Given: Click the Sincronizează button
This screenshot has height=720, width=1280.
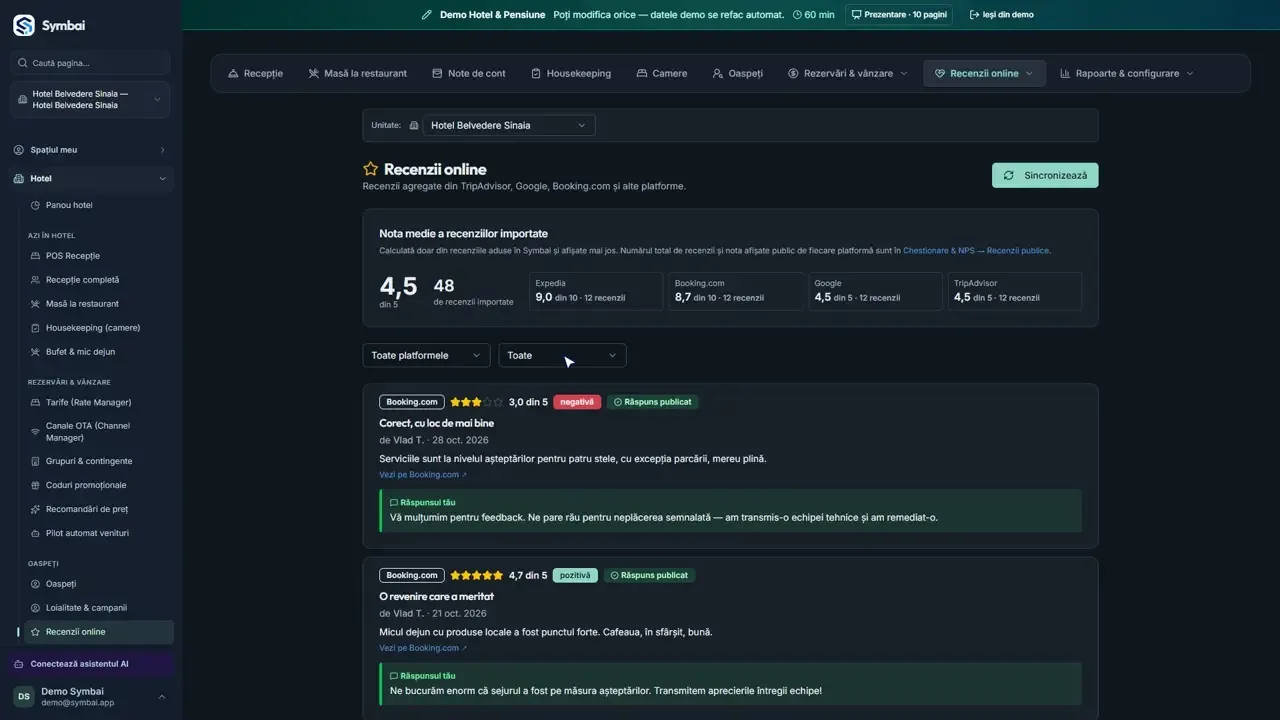Looking at the screenshot, I should click(1045, 175).
